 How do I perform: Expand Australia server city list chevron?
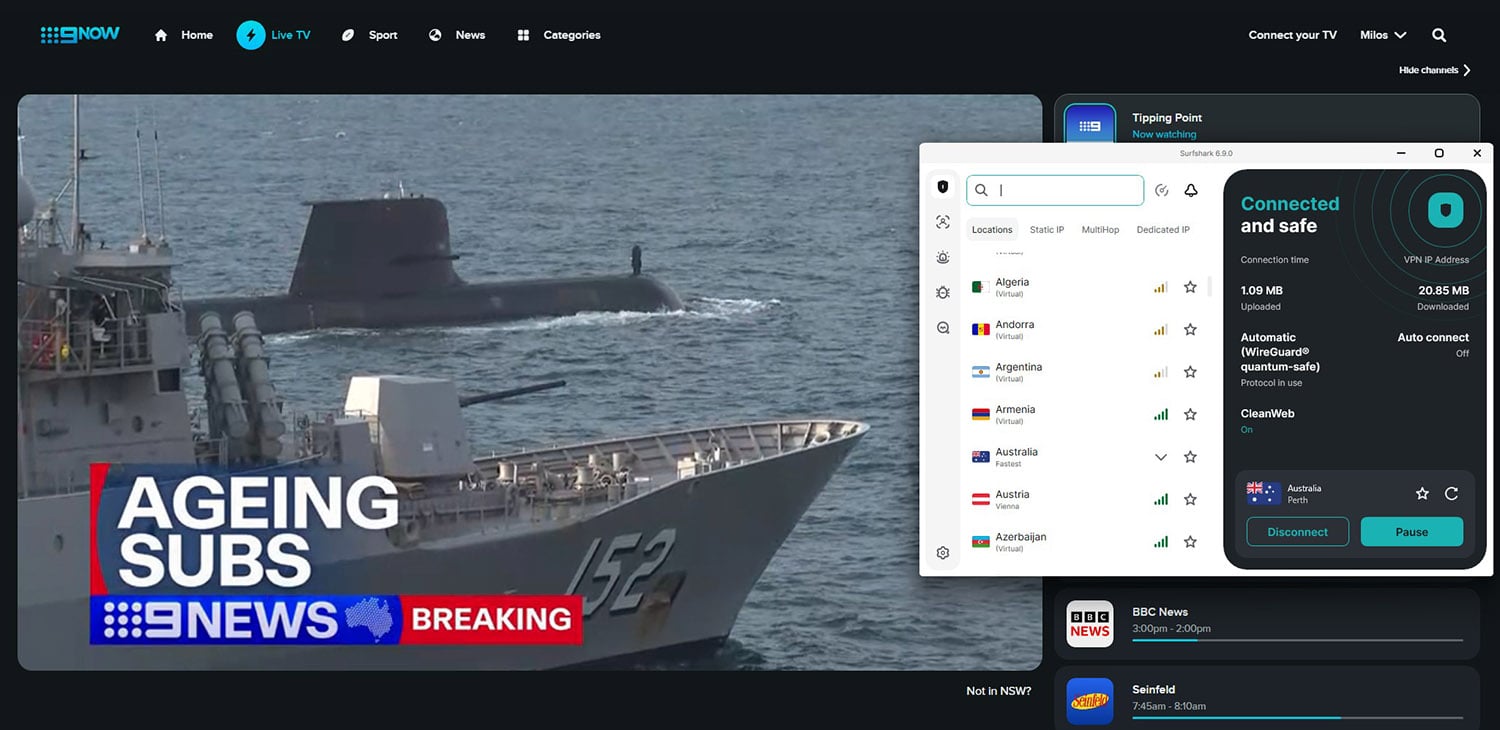tap(1161, 457)
